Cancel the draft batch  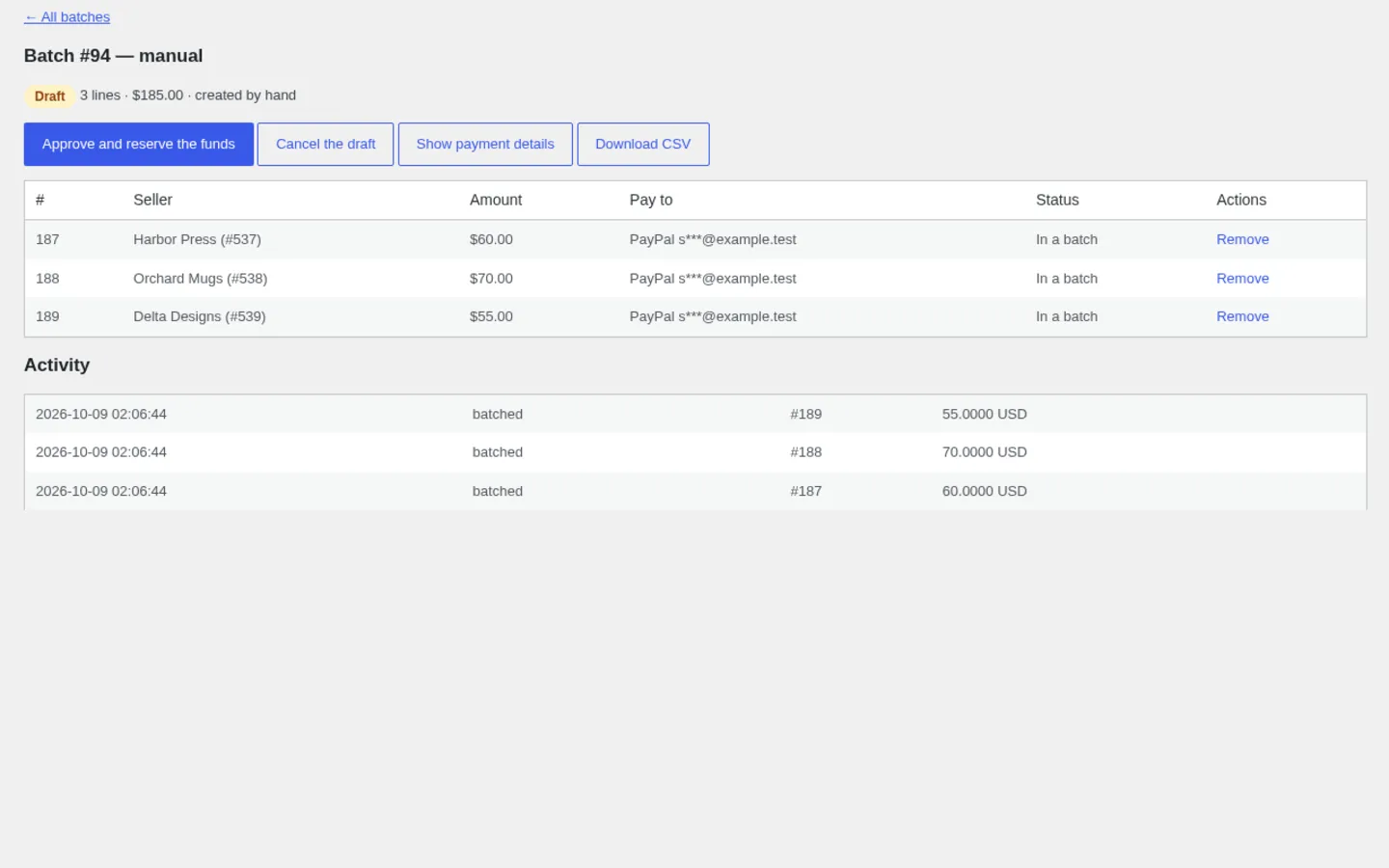(325, 144)
